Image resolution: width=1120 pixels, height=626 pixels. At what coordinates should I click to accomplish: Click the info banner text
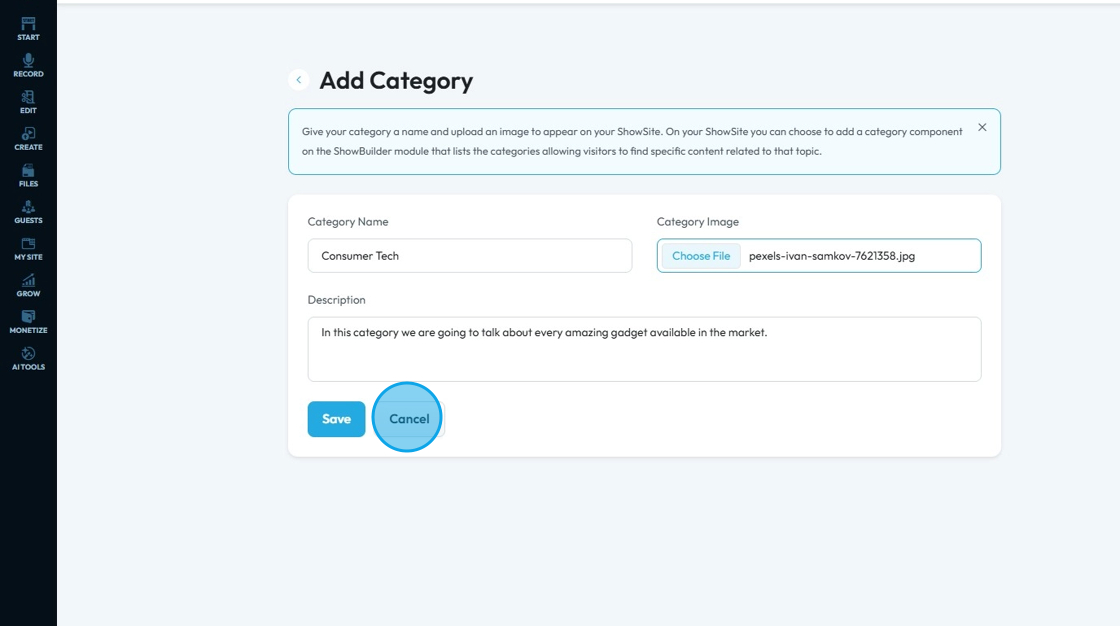(x=630, y=141)
